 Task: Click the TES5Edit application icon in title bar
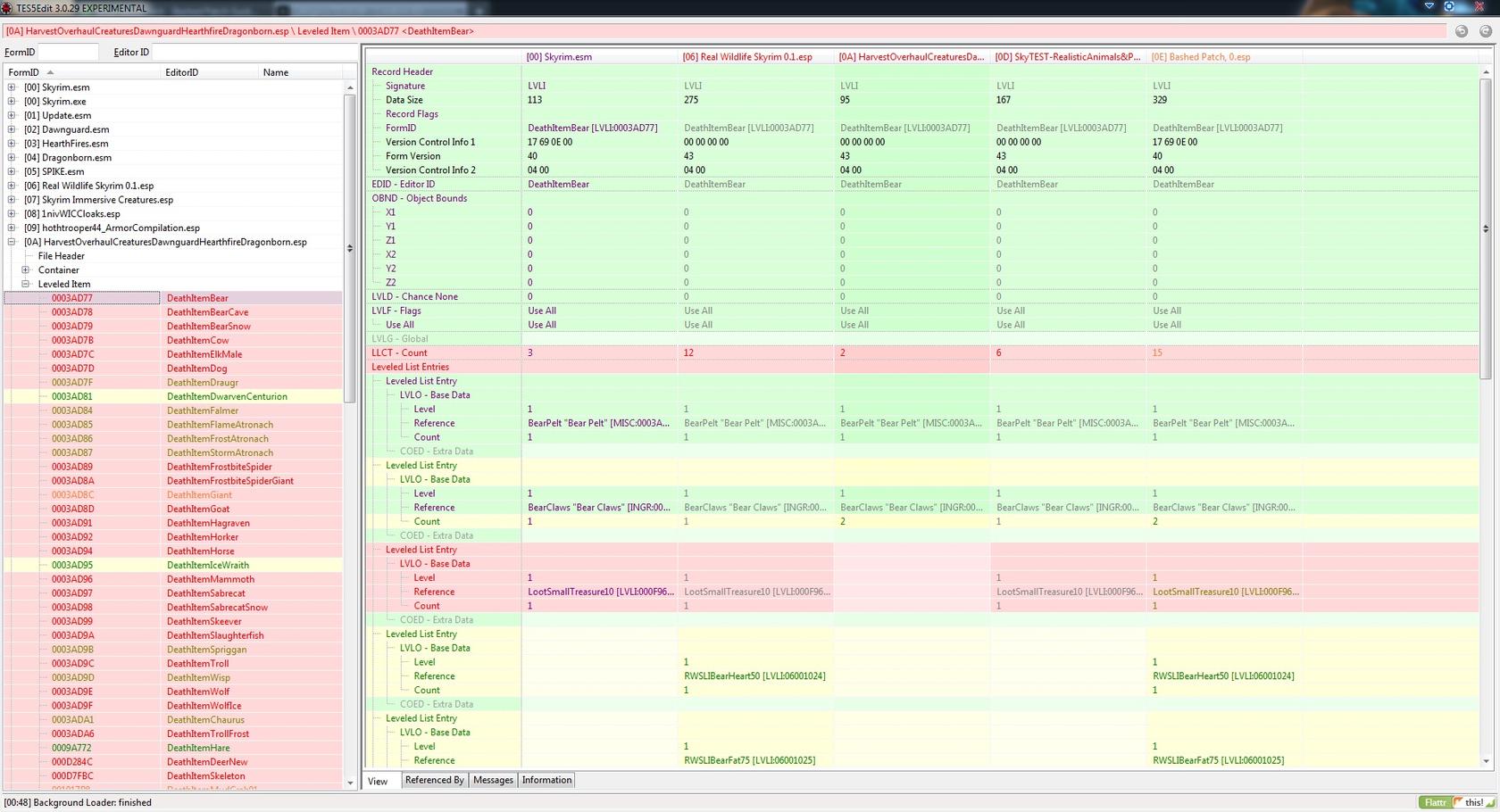(x=7, y=8)
